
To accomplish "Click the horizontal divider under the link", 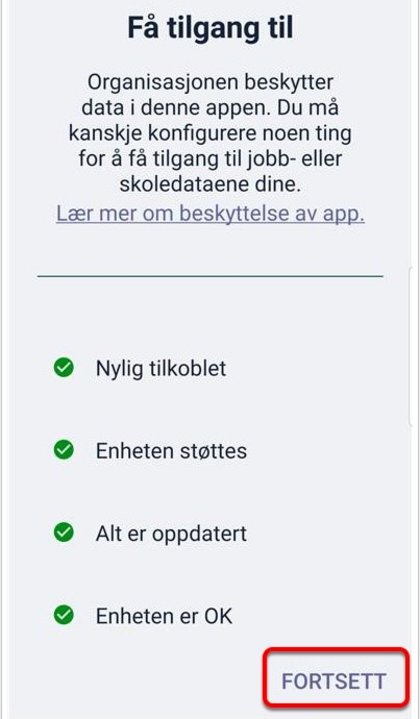I will coord(210,276).
